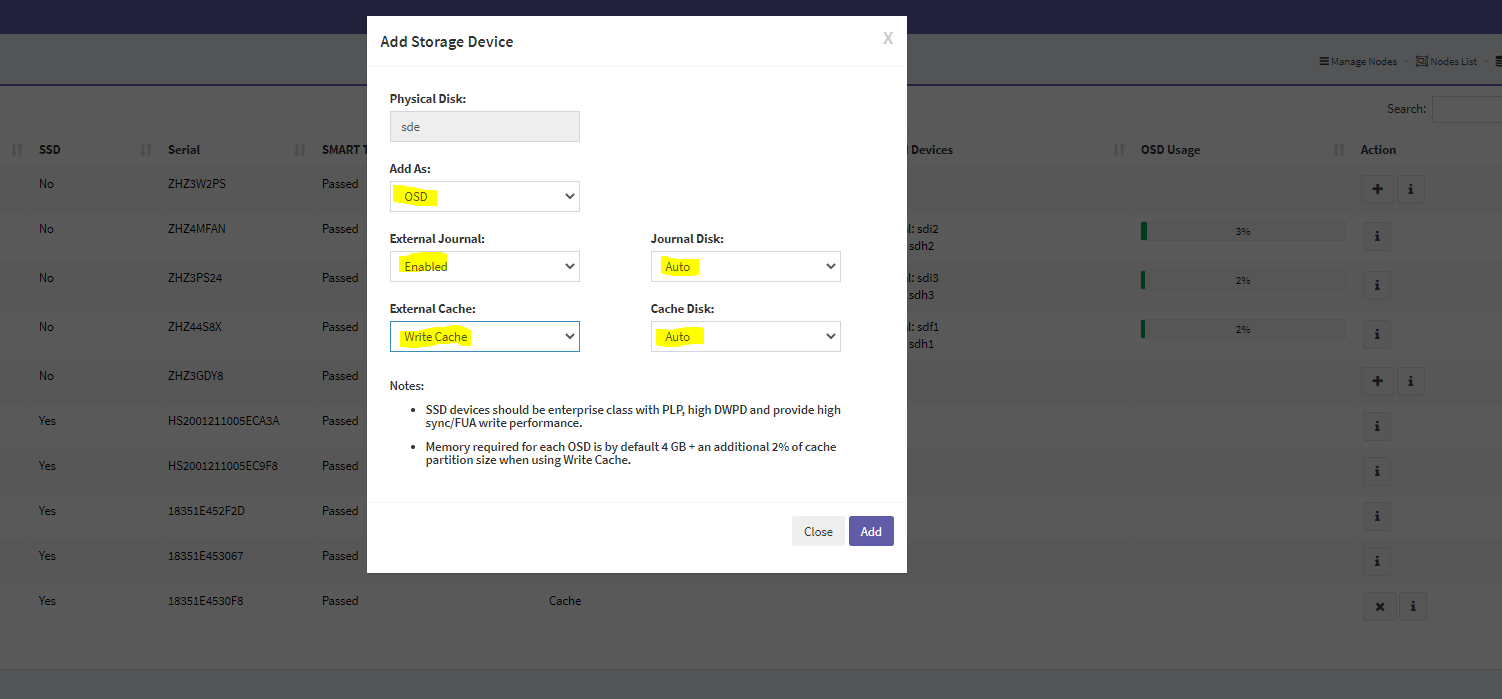Expand the Cache Disk dropdown
Viewport: 1502px width, 699px height.
[x=746, y=336]
